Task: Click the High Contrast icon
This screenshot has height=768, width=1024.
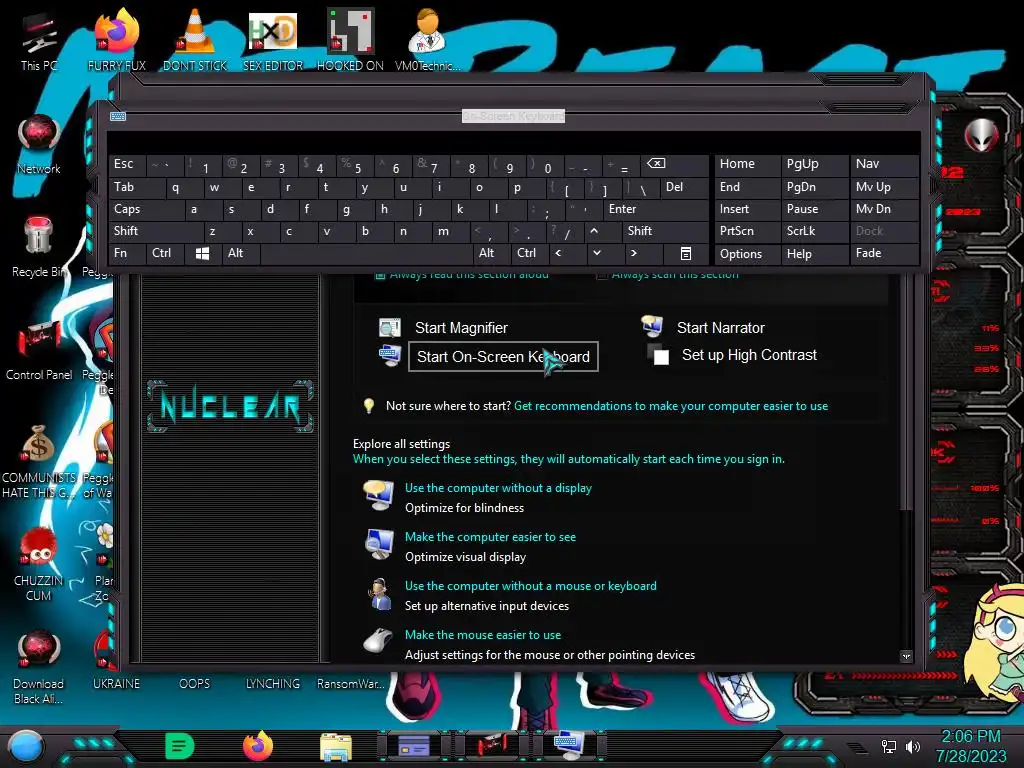Action: point(658,355)
